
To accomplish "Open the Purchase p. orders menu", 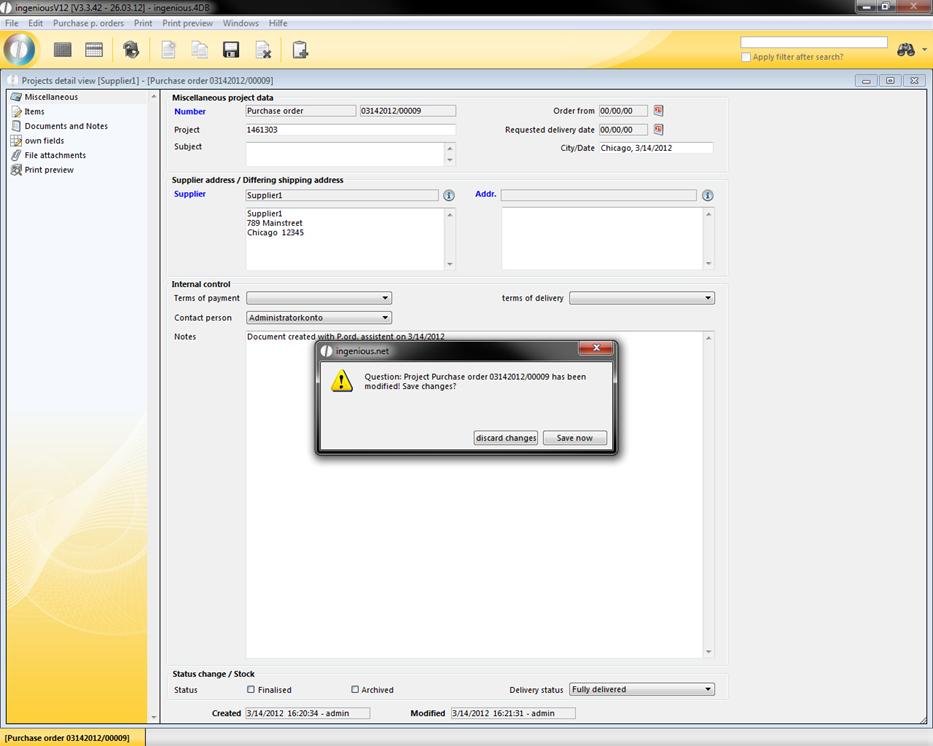I will tap(88, 23).
